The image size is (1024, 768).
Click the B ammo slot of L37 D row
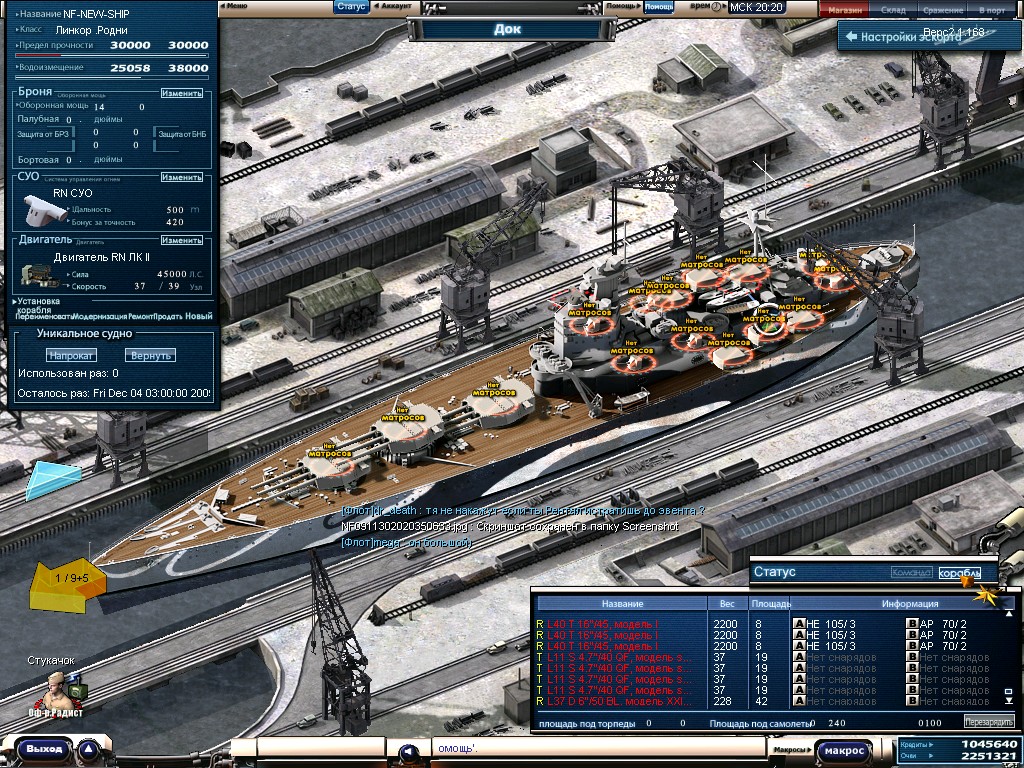pos(912,701)
